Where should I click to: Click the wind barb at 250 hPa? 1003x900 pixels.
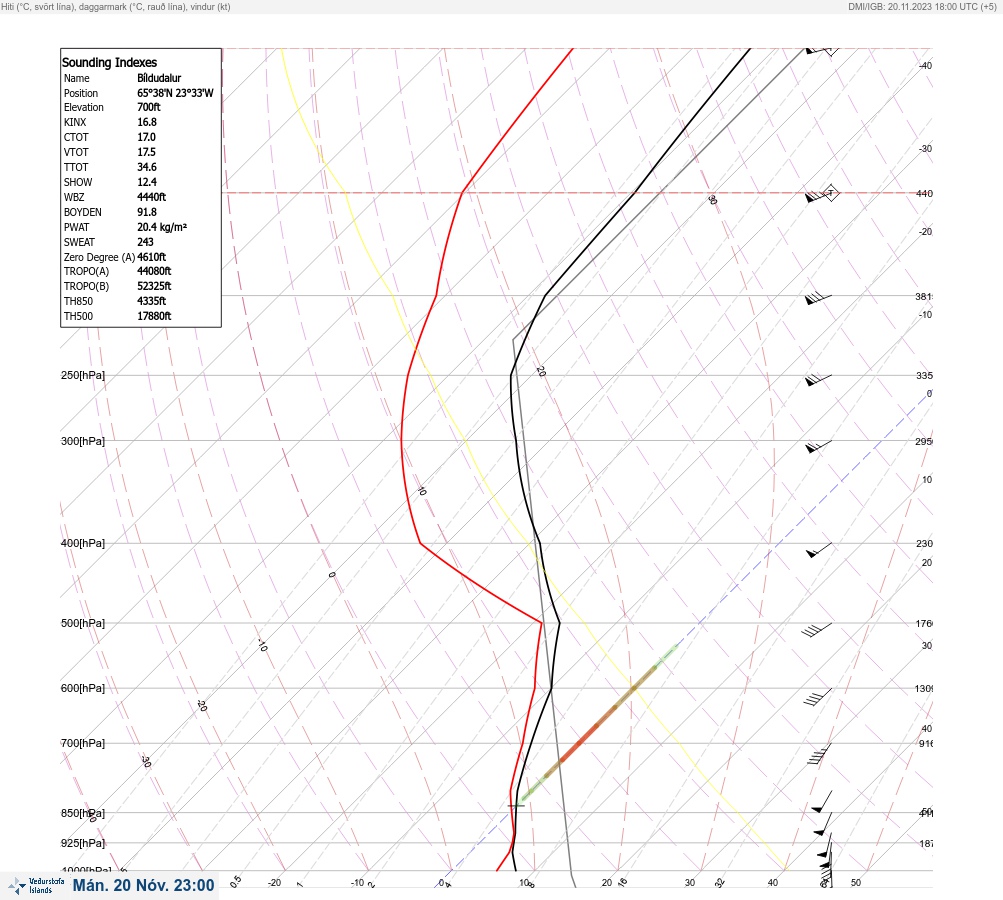tap(818, 380)
